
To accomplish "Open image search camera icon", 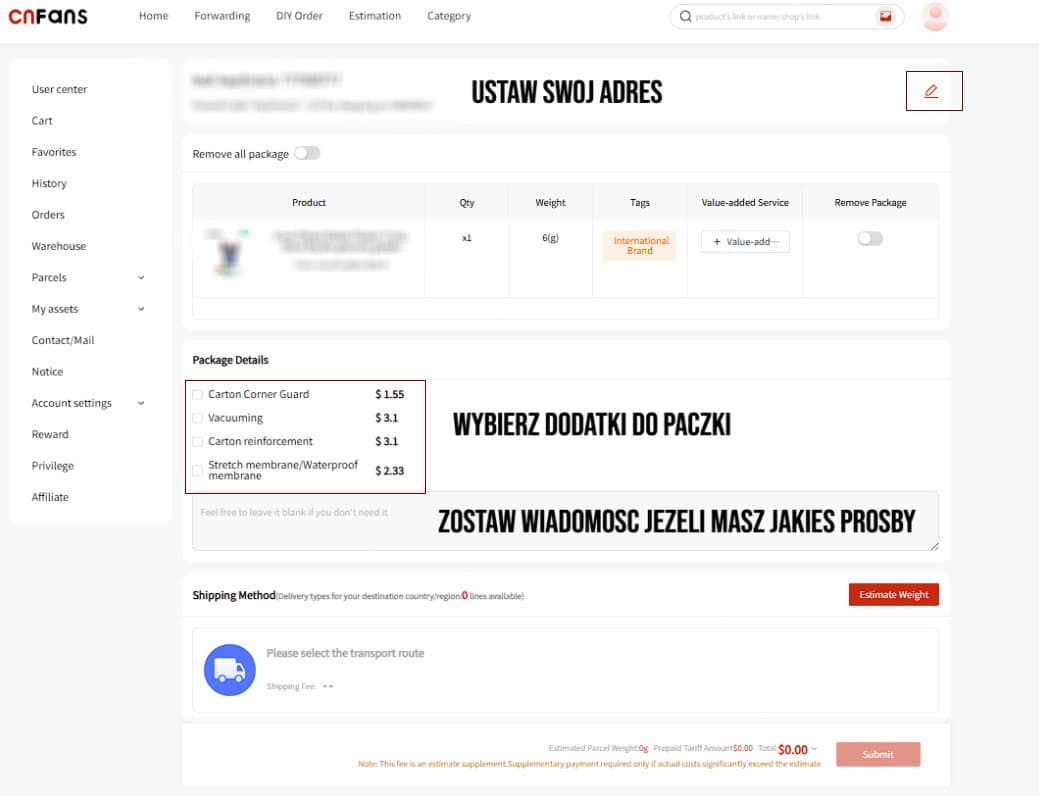I will pos(885,17).
